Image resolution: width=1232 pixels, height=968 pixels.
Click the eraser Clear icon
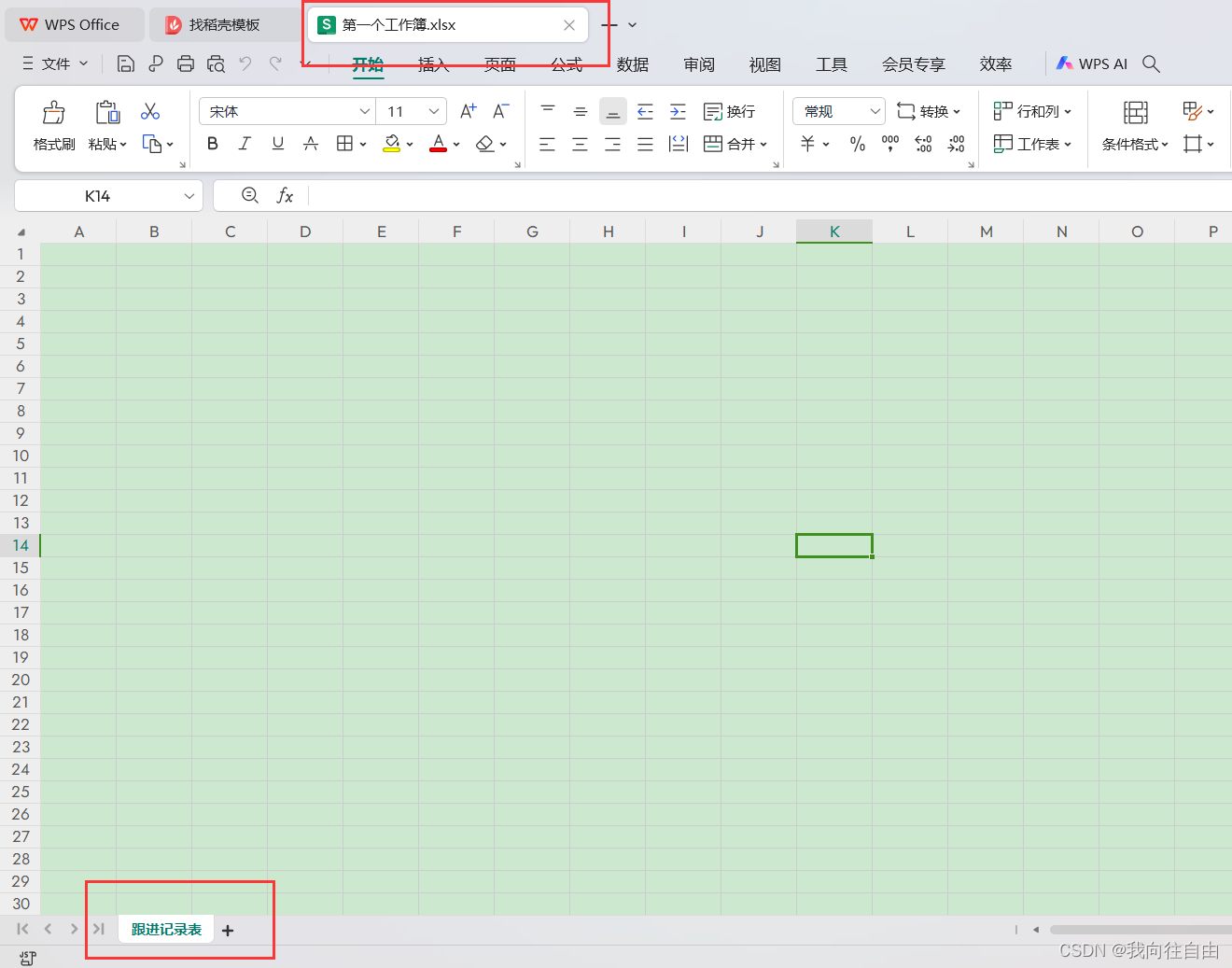point(484,144)
